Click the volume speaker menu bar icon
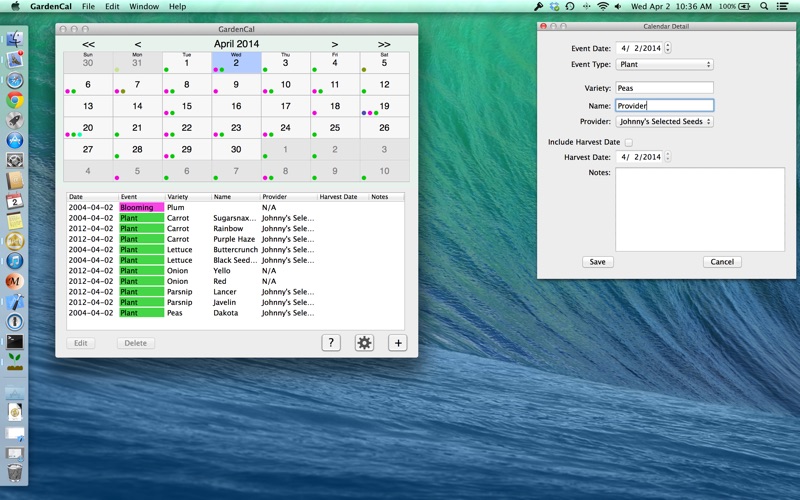 coord(618,6)
